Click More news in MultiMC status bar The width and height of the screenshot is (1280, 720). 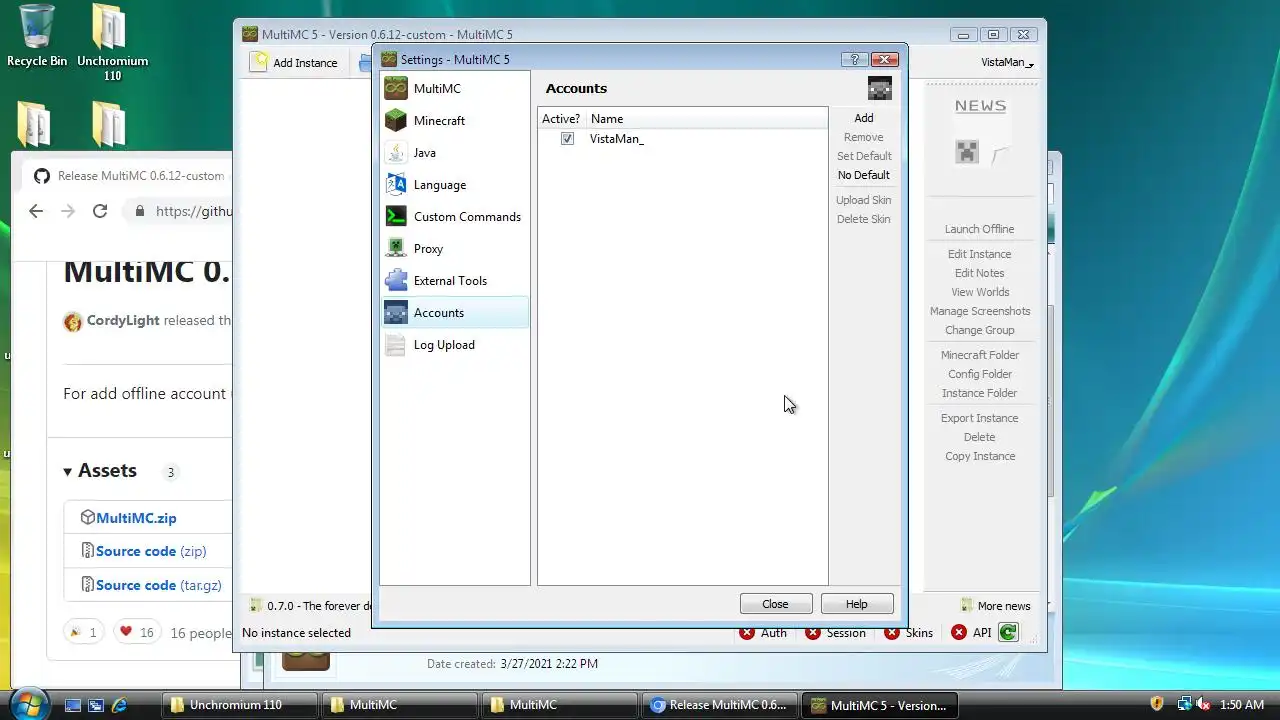(995, 606)
